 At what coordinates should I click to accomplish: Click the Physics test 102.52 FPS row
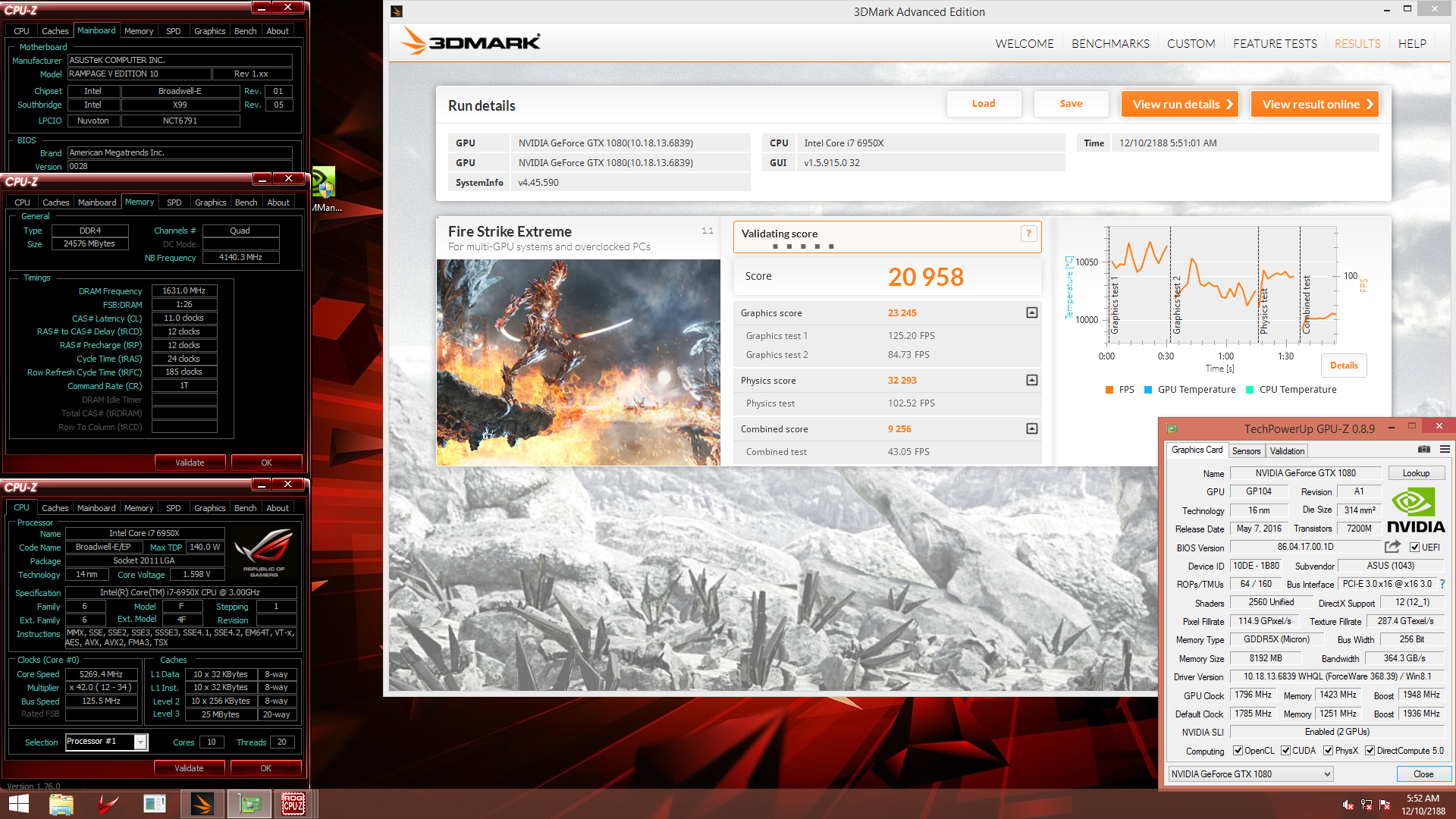tap(887, 403)
